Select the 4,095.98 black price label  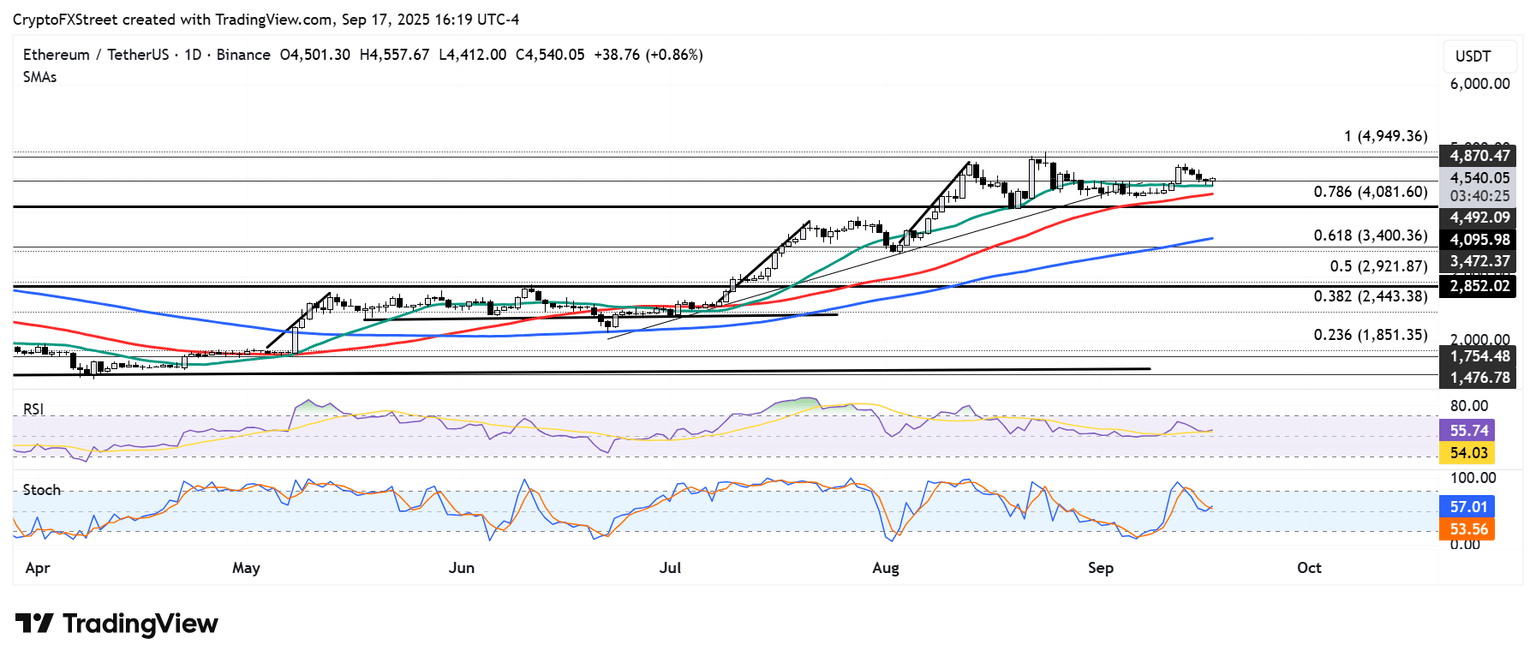(1476, 239)
